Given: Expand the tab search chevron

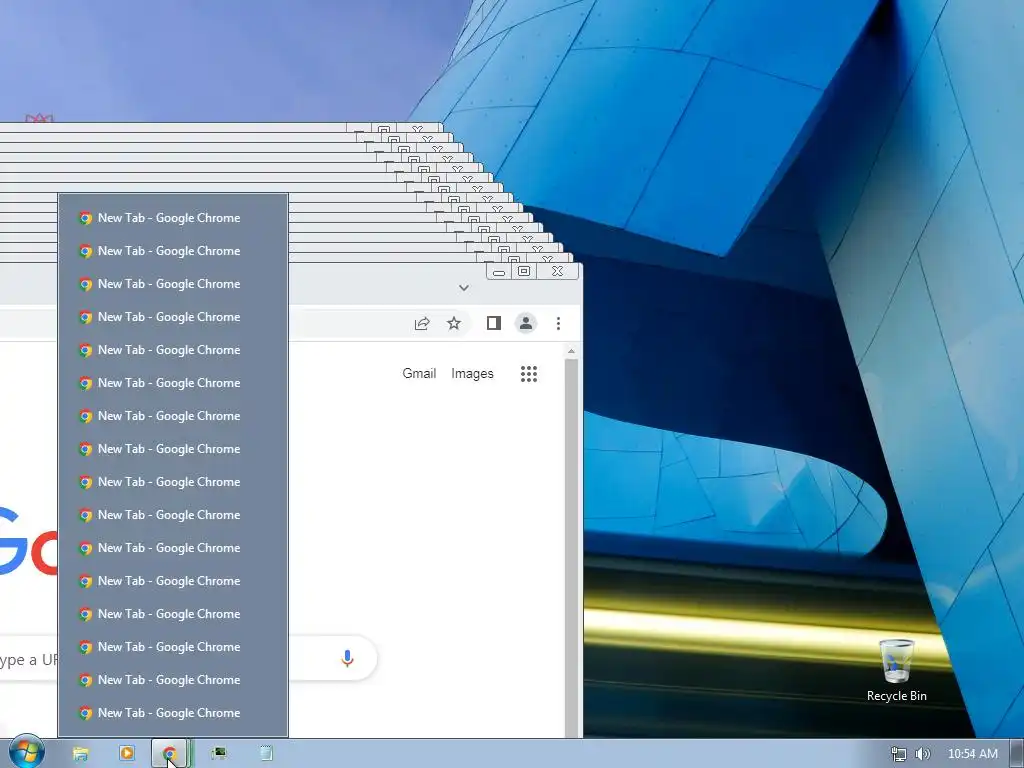Looking at the screenshot, I should [x=464, y=287].
